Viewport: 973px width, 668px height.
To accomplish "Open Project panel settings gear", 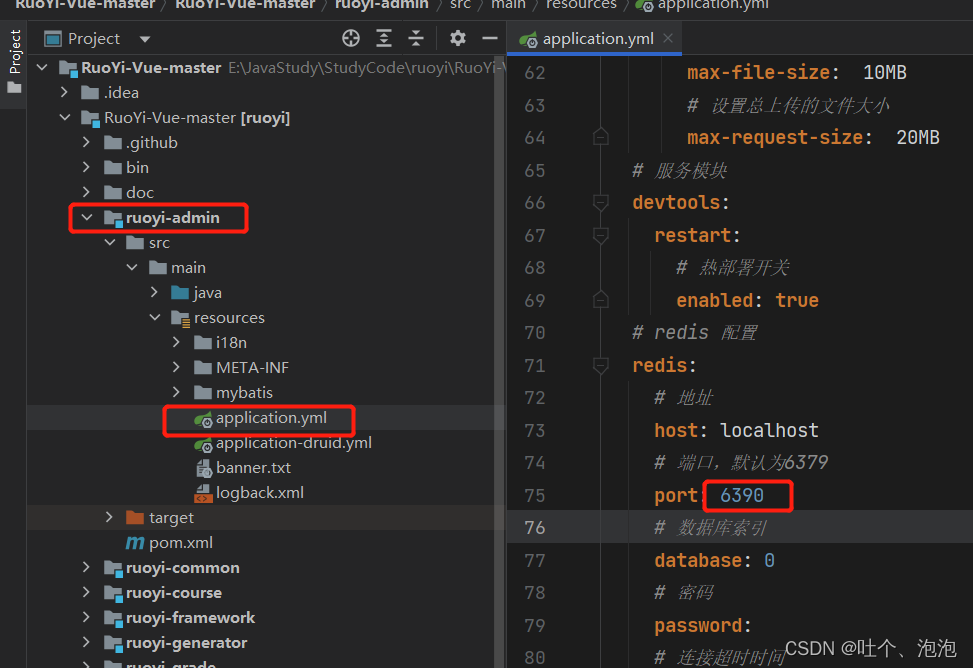I will tap(458, 38).
